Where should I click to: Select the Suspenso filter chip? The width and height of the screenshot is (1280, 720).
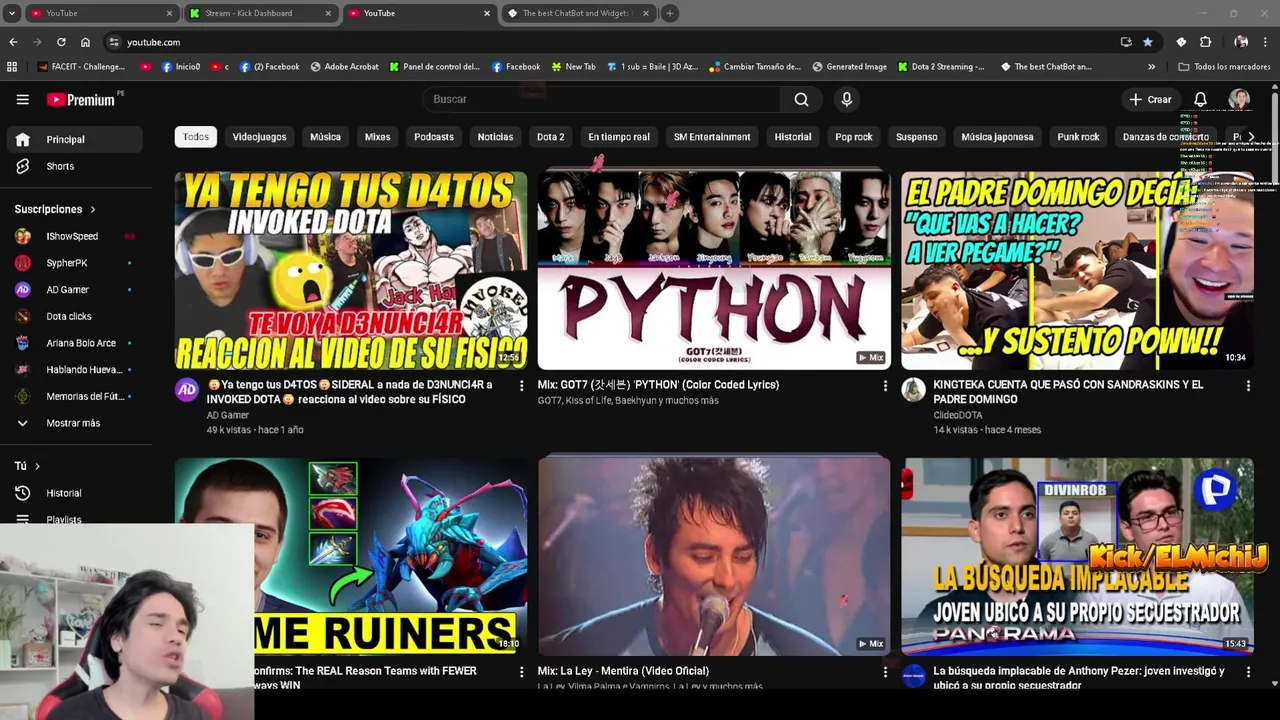tap(917, 137)
